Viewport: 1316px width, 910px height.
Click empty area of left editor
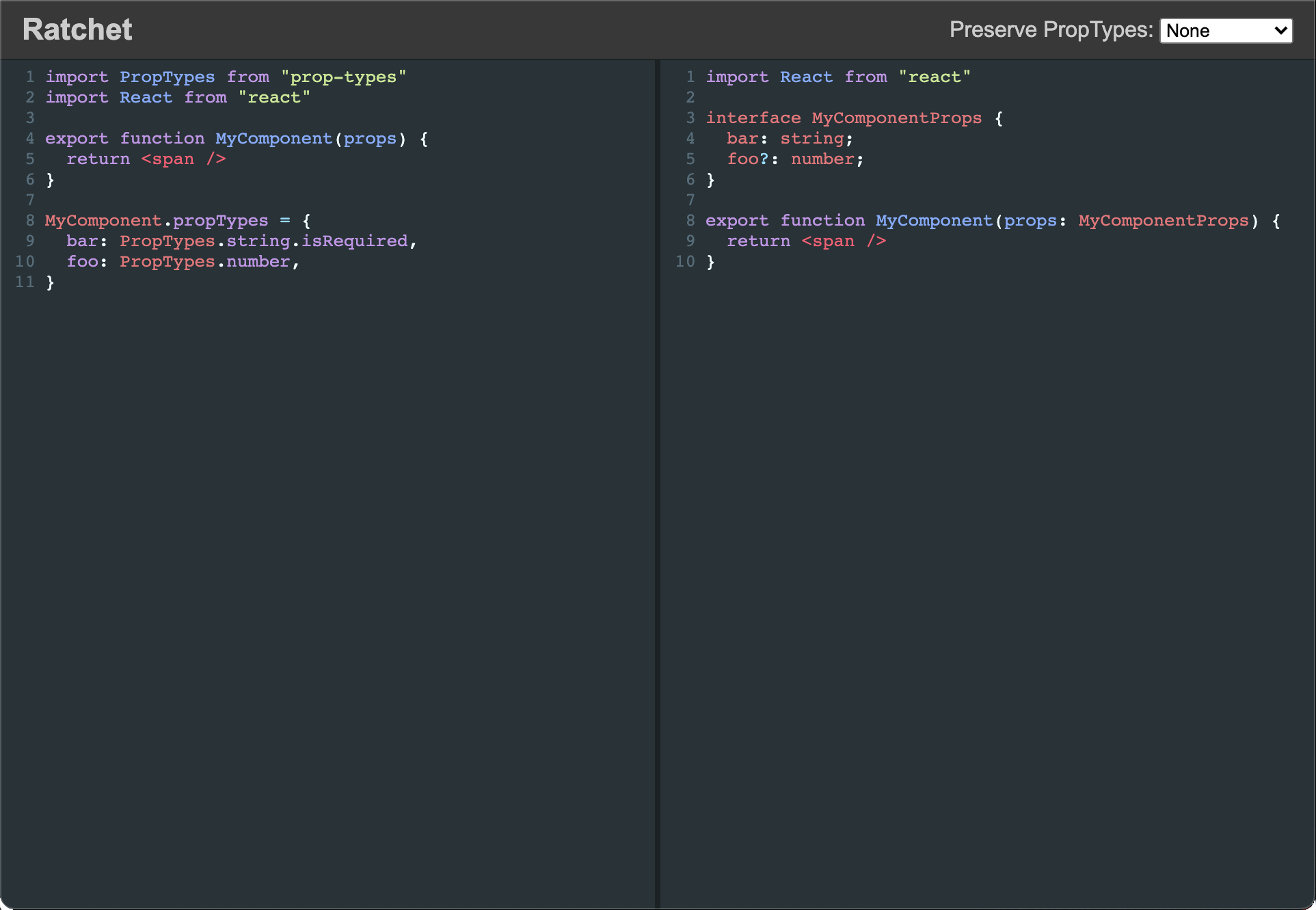[328, 547]
